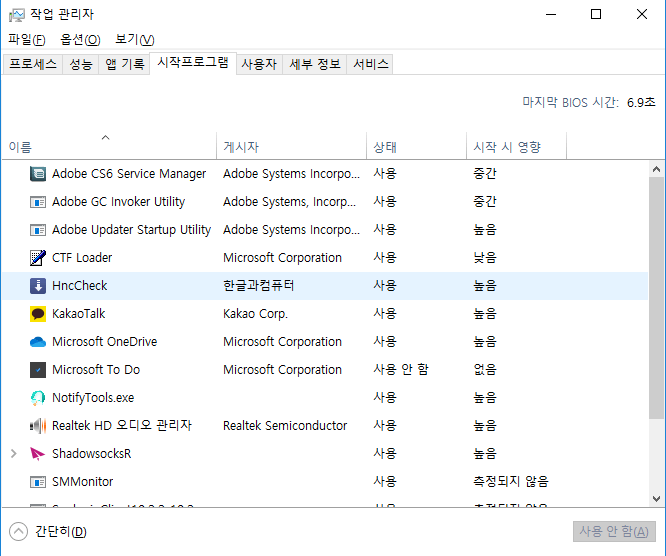The image size is (666, 556).
Task: Select the SMMonitor name
Action: [x=82, y=482]
